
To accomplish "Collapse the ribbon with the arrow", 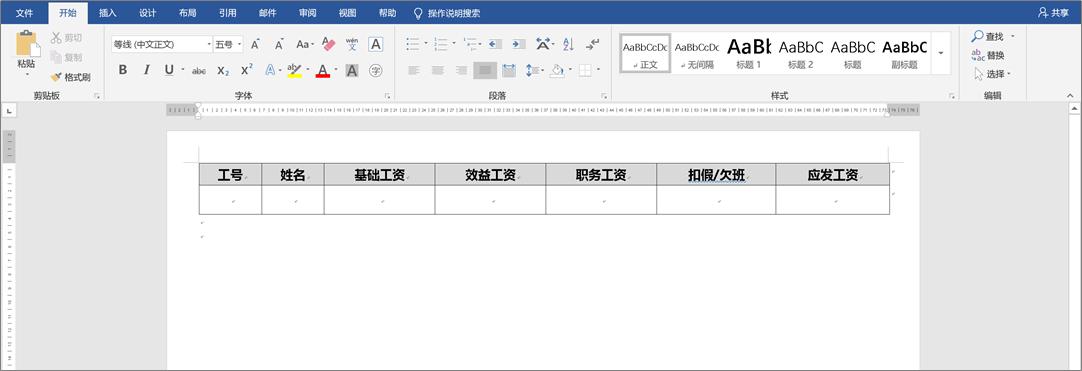I will point(1070,96).
